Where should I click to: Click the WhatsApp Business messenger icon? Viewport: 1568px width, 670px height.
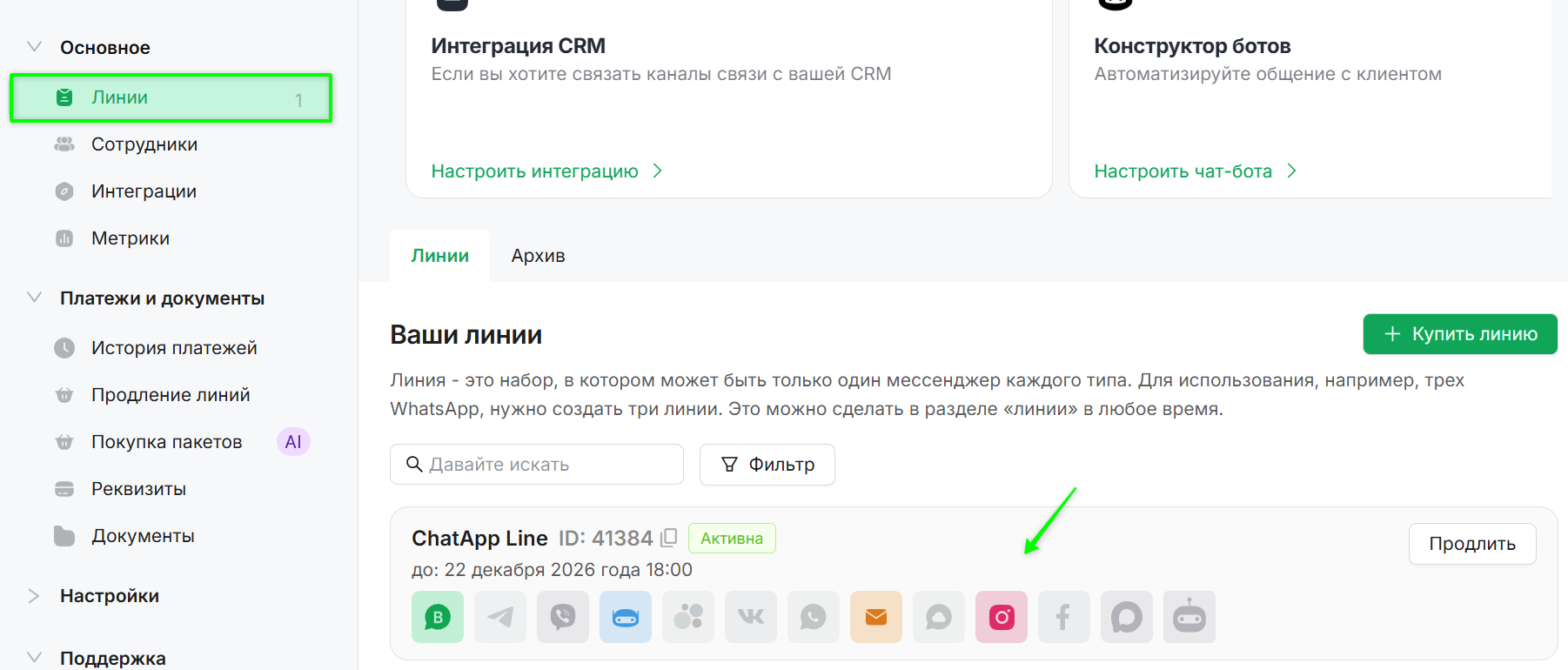click(x=438, y=617)
